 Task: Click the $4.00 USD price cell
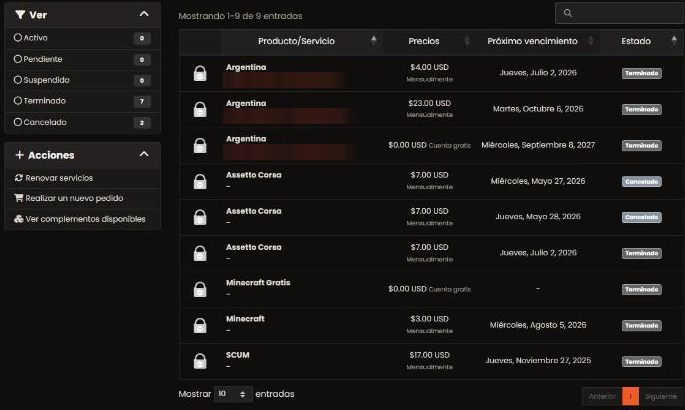pos(429,67)
